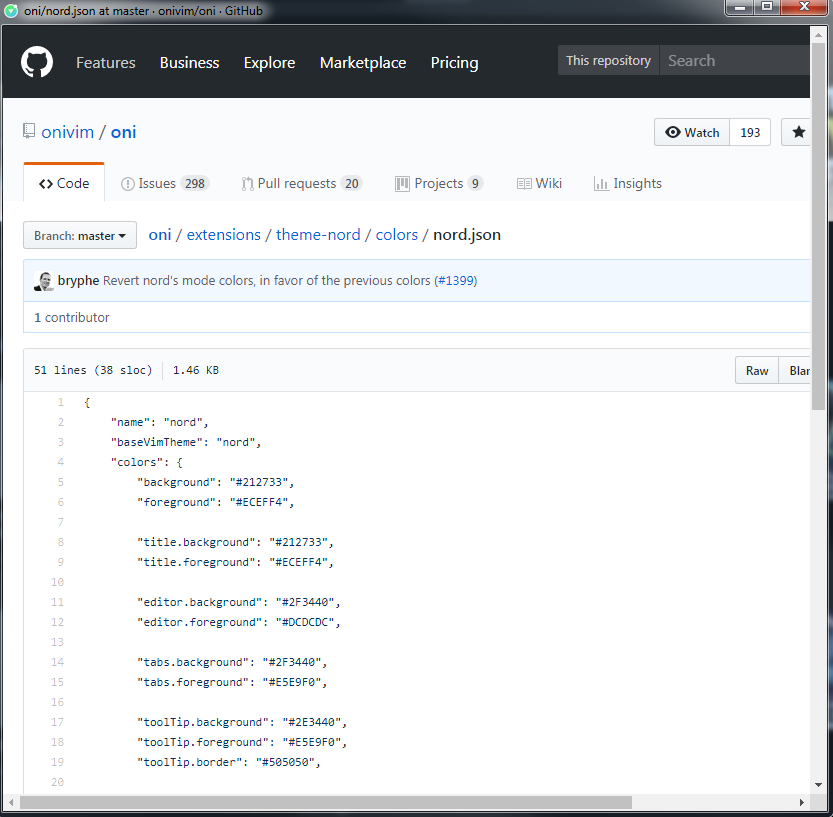Click bryphe's avatar thumbnail
The width and height of the screenshot is (833, 817).
click(43, 281)
